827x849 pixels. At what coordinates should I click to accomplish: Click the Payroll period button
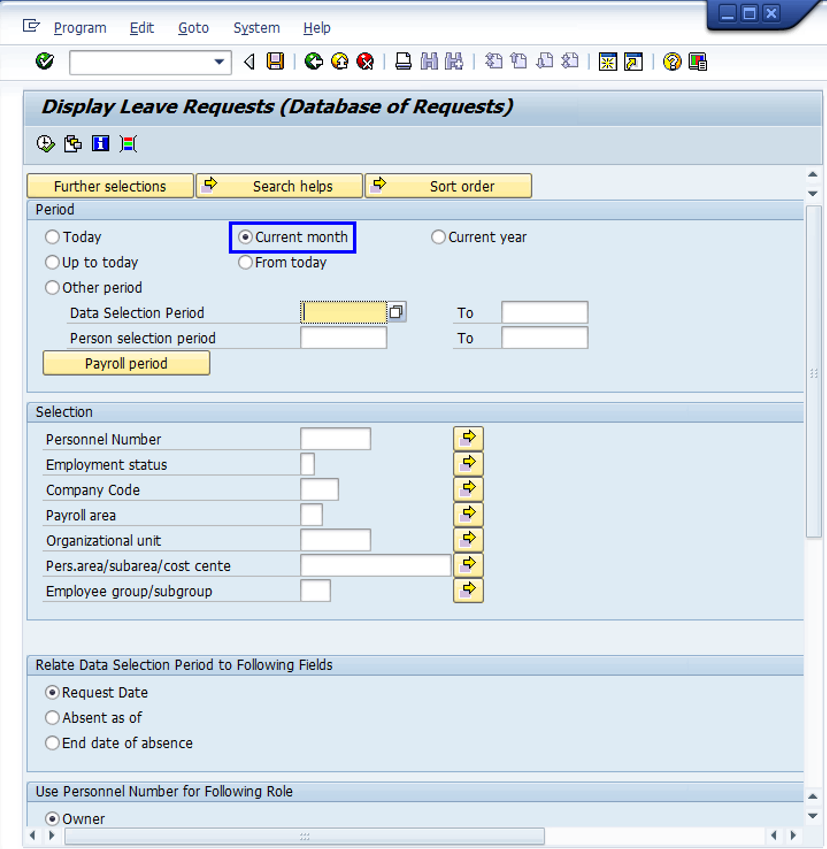[x=126, y=363]
